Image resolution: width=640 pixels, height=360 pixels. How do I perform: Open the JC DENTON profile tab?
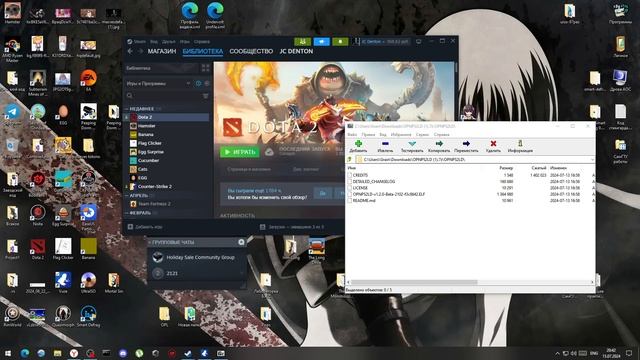(x=296, y=51)
